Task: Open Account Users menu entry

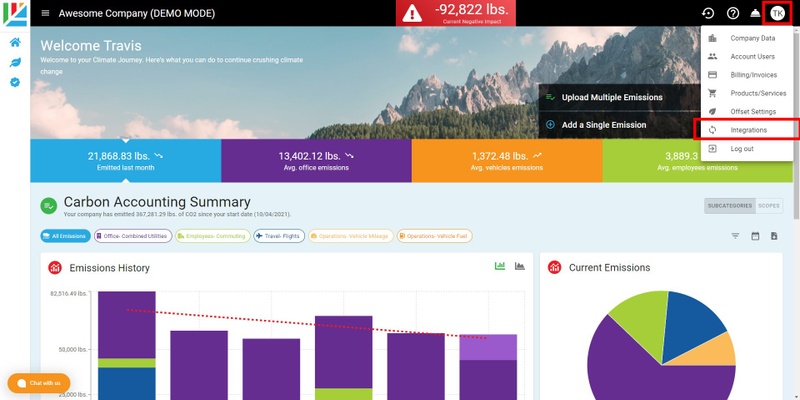Action: 747,57
